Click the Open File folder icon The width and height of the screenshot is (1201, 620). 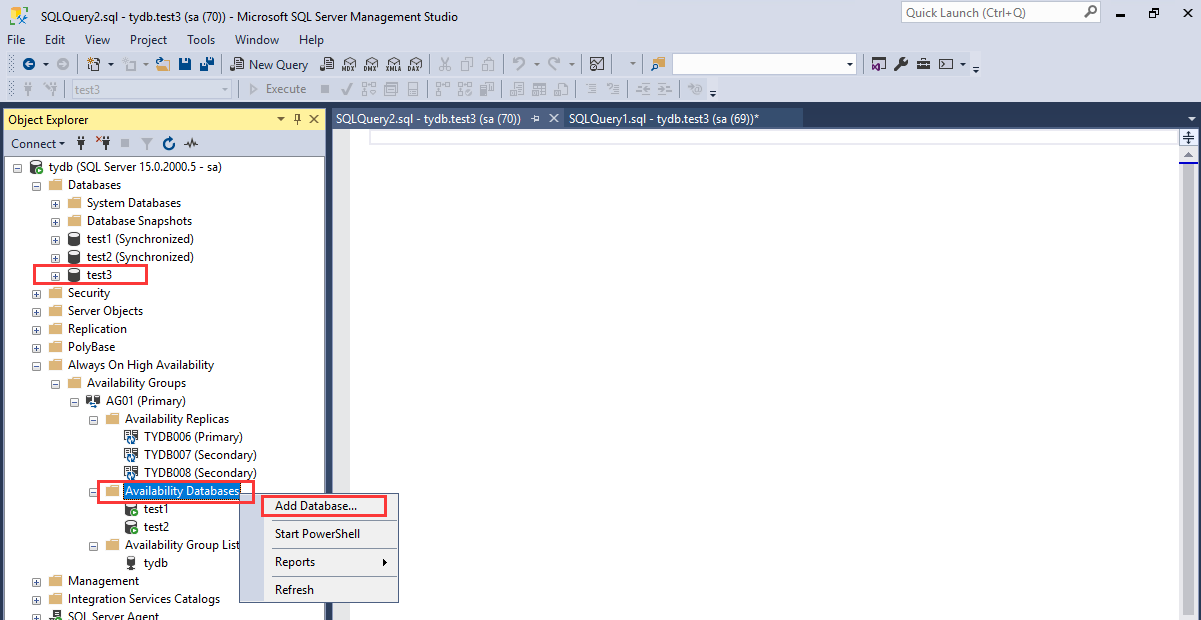click(x=162, y=64)
